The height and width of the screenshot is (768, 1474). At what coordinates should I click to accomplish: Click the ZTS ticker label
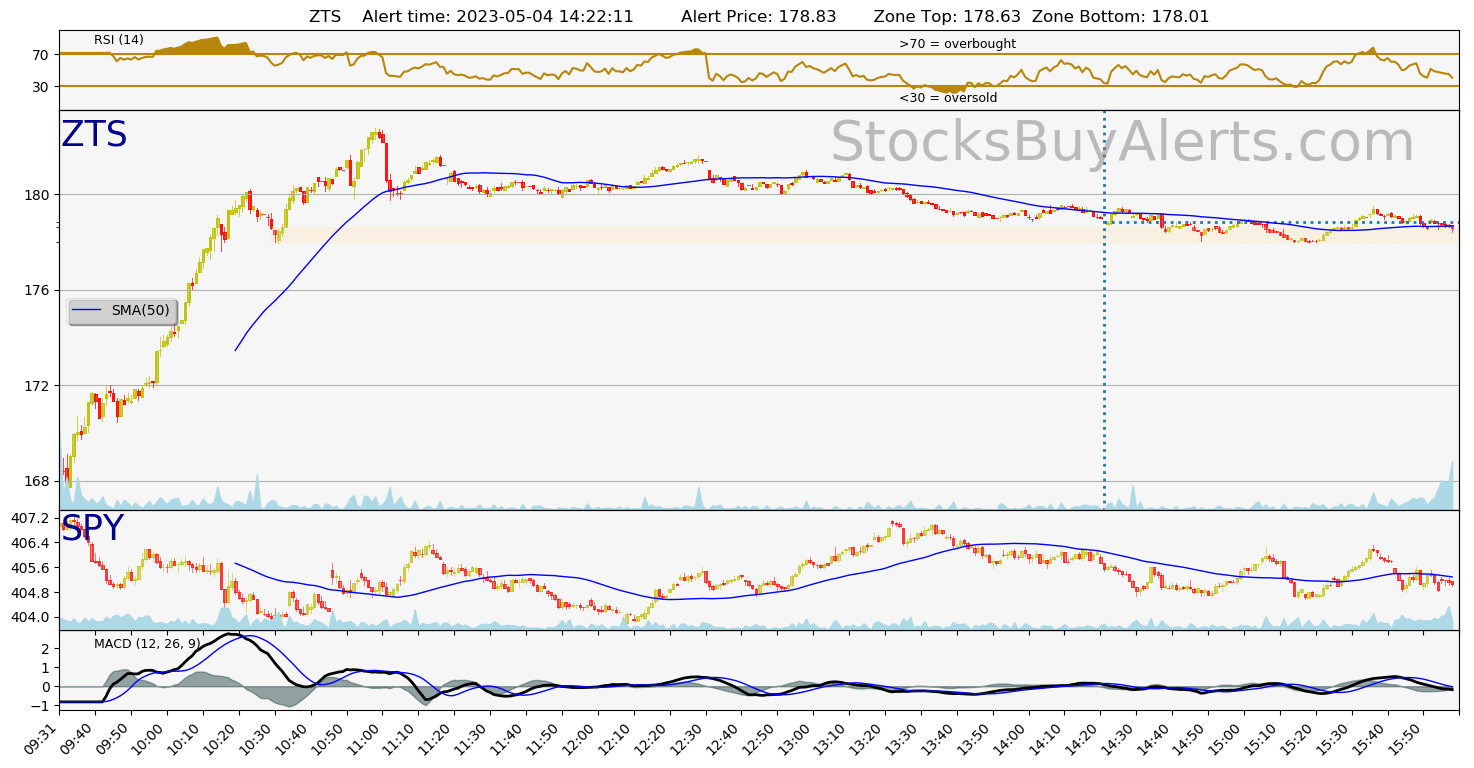tap(94, 135)
